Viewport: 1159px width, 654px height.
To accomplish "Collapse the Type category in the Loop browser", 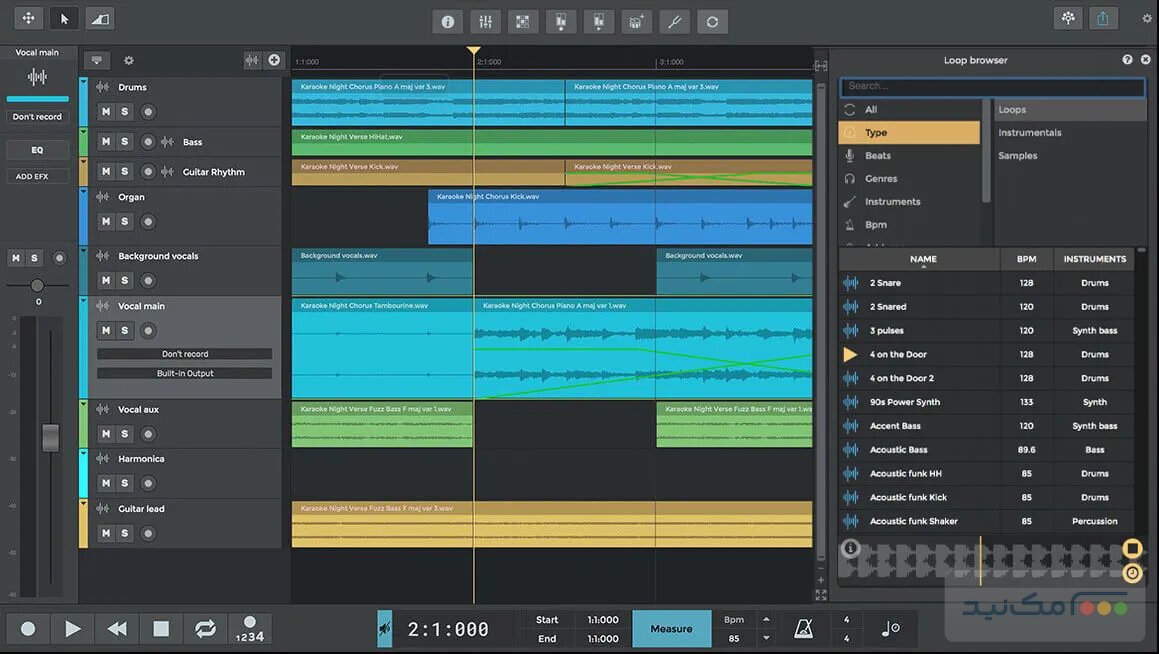I will tap(908, 132).
